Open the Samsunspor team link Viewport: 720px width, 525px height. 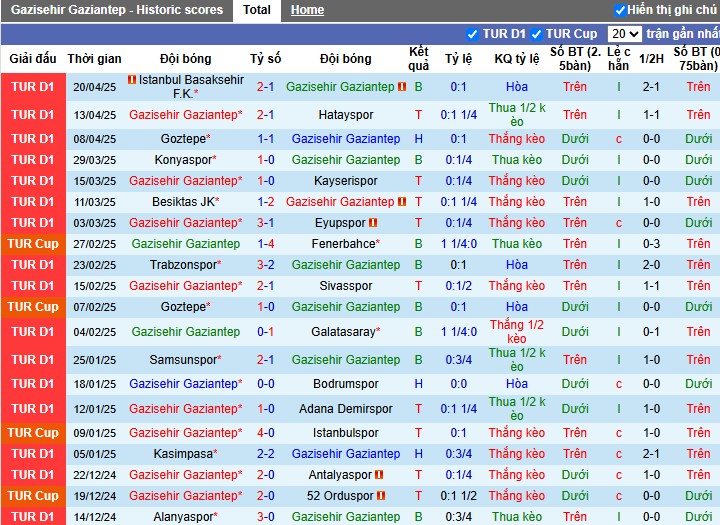[183, 360]
